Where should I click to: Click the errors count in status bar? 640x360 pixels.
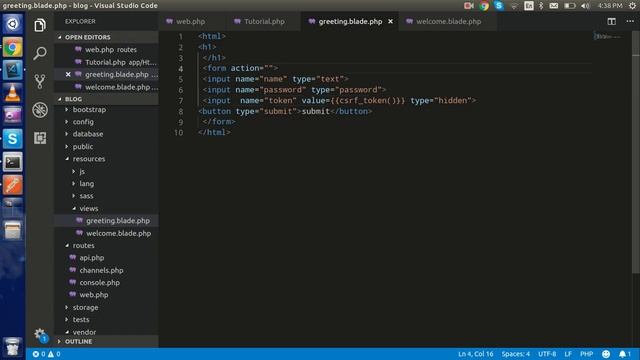click(x=39, y=354)
